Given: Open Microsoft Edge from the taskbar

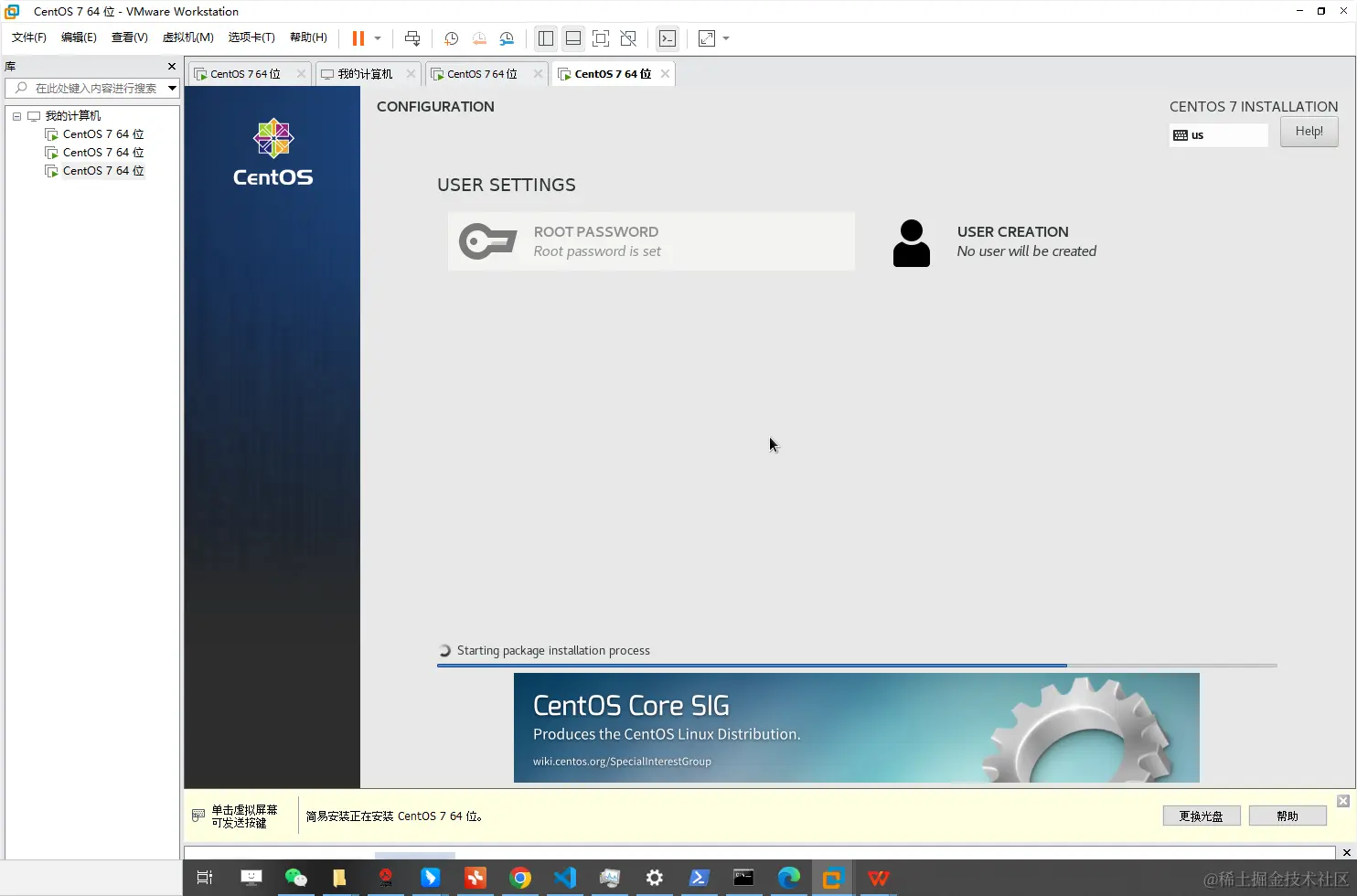Looking at the screenshot, I should click(788, 878).
